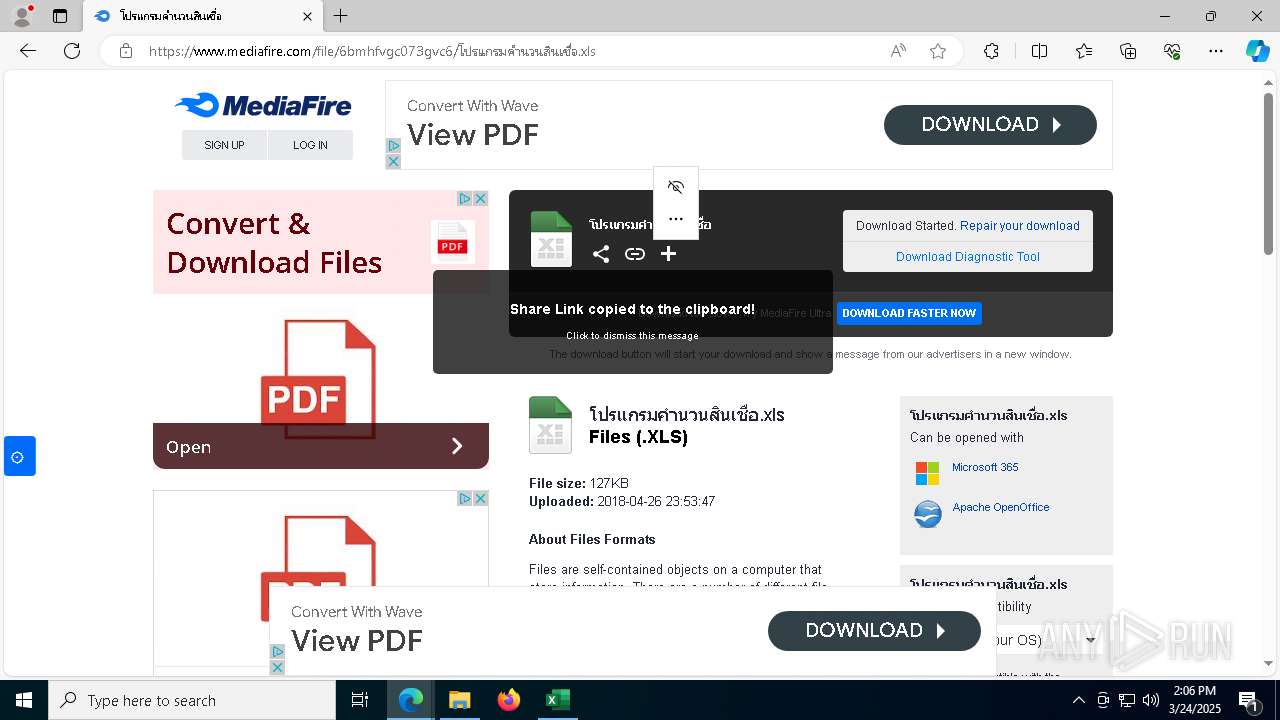Click the Microsoft 365 link

[x=985, y=467]
